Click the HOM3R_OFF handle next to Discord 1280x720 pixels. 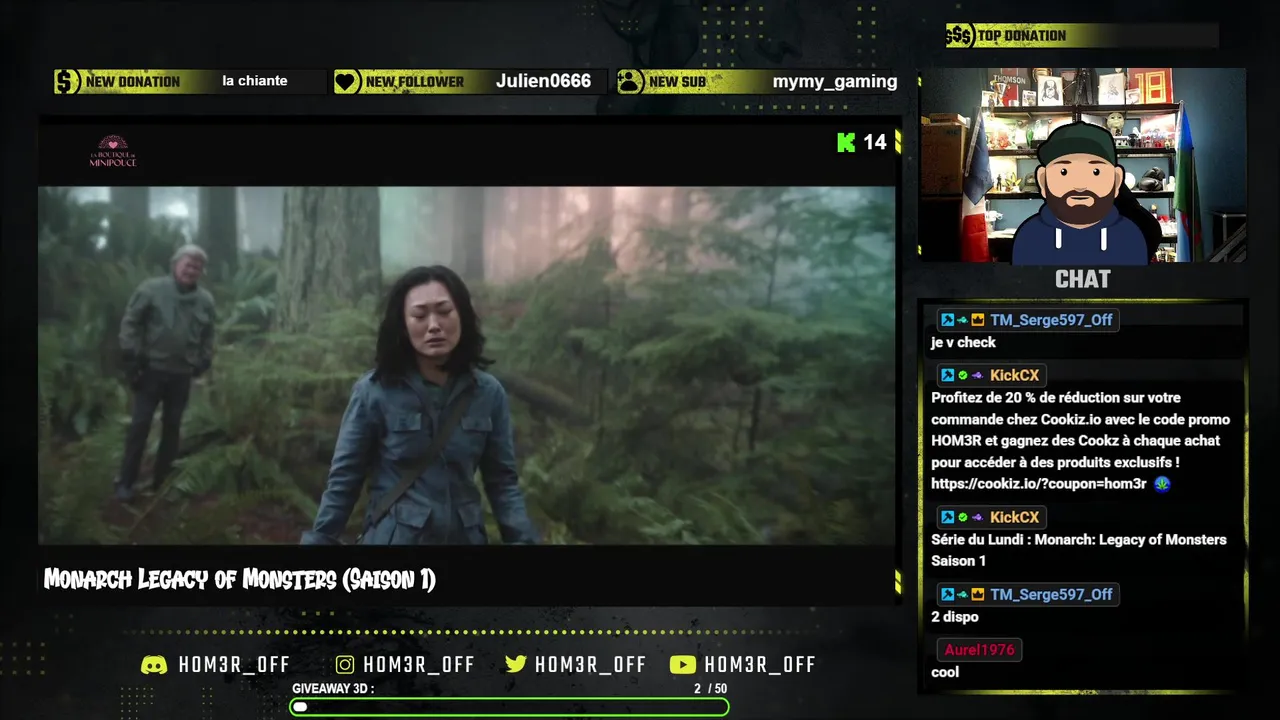coord(234,665)
